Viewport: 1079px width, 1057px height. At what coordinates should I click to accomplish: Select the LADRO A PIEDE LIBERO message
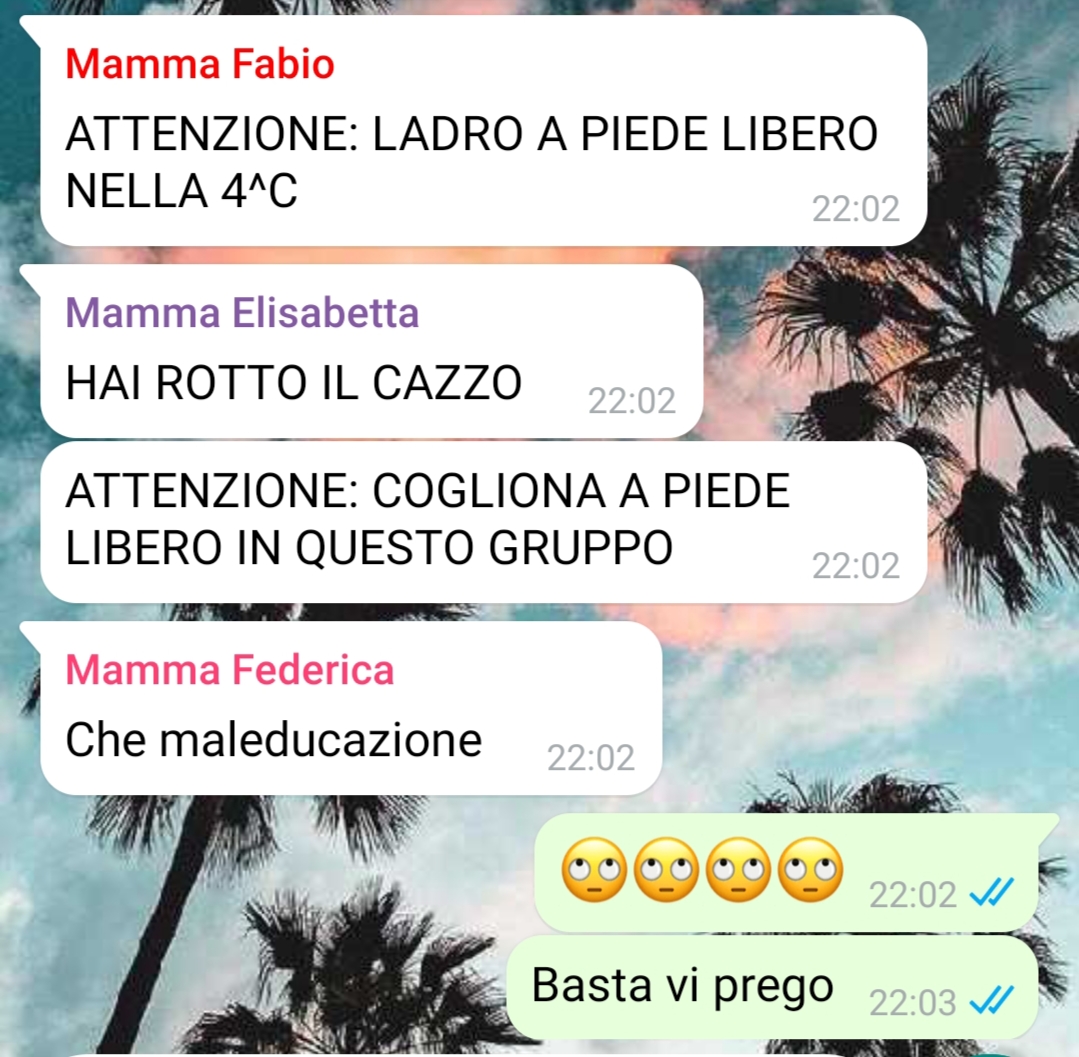484,131
